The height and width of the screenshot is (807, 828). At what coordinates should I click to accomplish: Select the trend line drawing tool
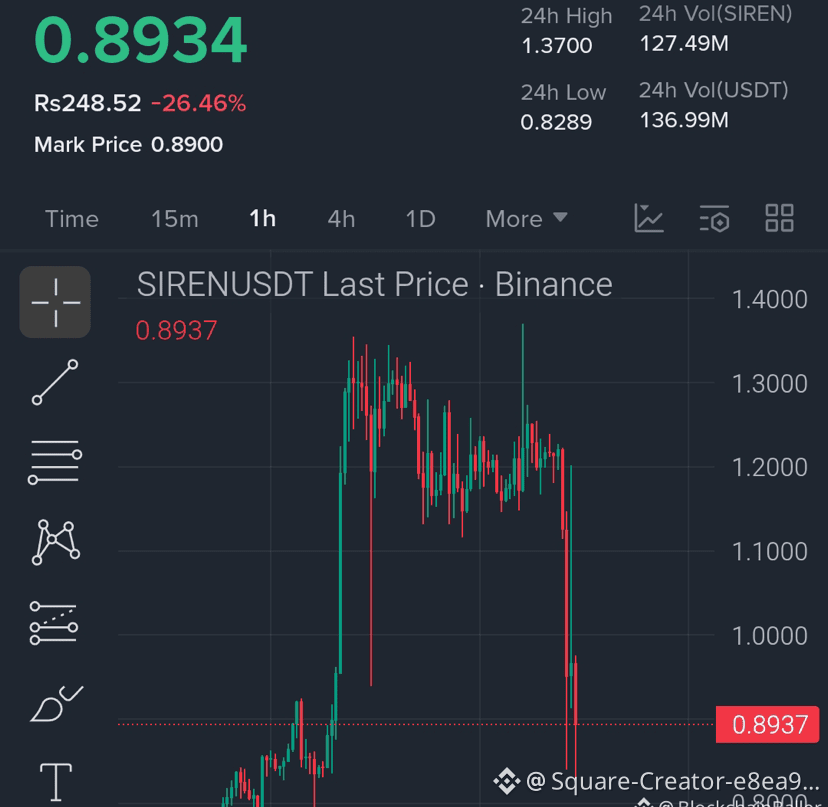pyautogui.click(x=55, y=382)
